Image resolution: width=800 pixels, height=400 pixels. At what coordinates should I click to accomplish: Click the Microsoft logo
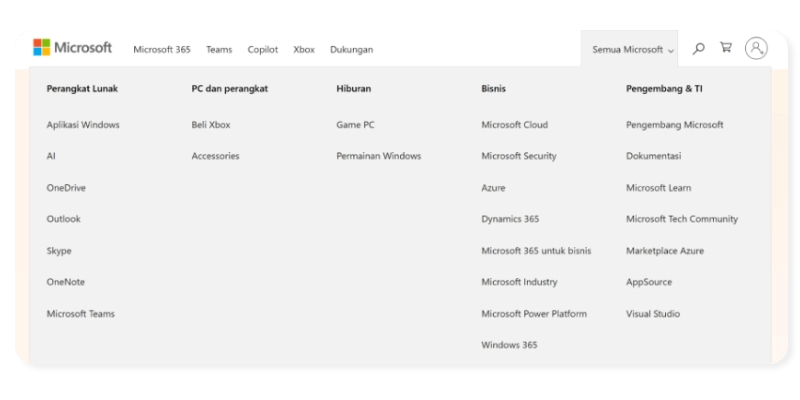click(x=72, y=47)
